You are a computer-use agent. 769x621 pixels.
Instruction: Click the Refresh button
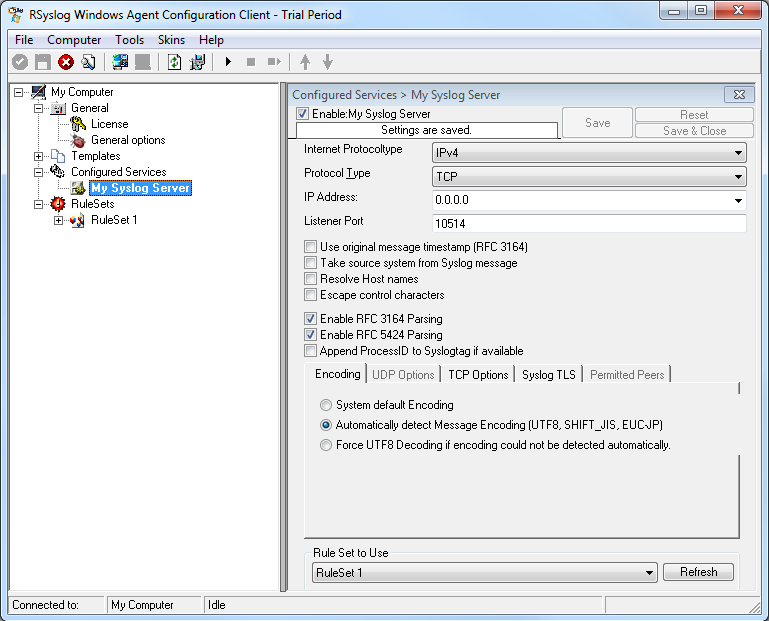click(x=698, y=572)
